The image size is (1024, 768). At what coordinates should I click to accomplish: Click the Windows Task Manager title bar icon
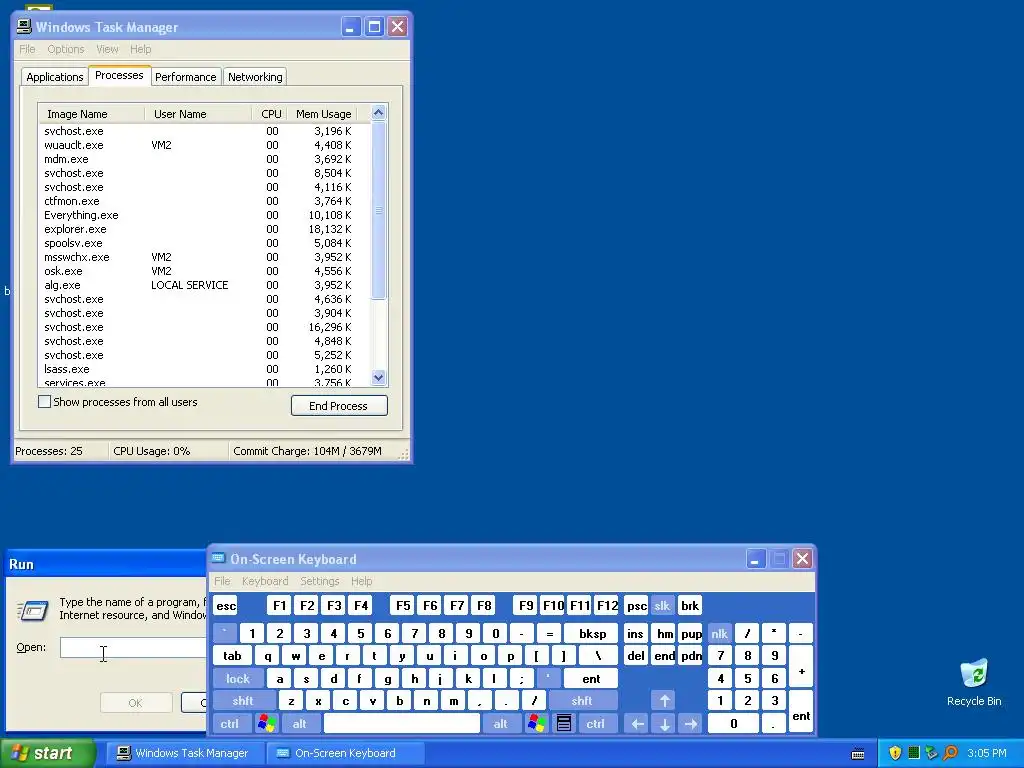[x=24, y=27]
